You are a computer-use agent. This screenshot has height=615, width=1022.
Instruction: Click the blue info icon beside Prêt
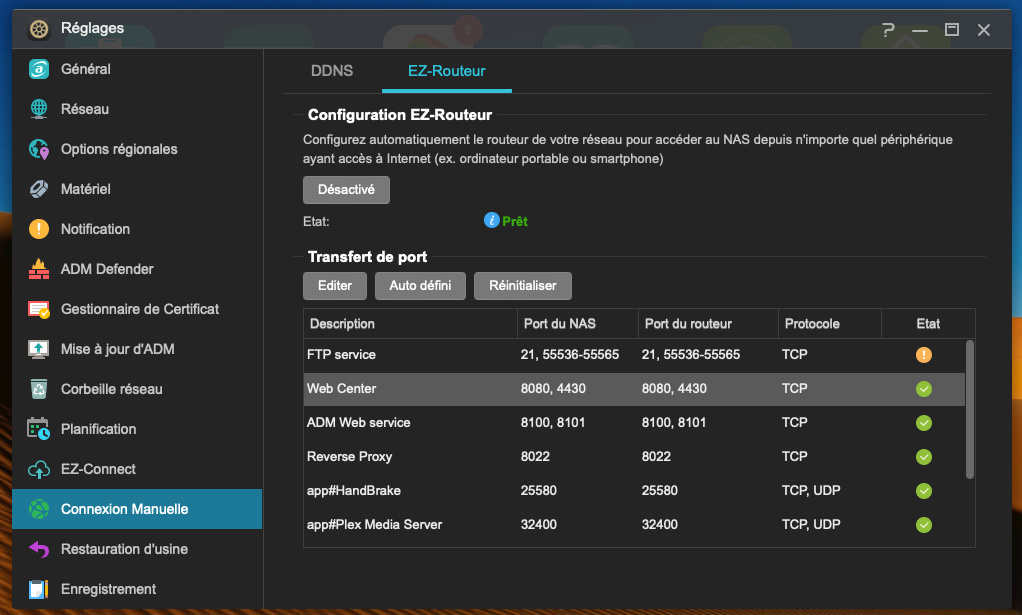pos(491,220)
